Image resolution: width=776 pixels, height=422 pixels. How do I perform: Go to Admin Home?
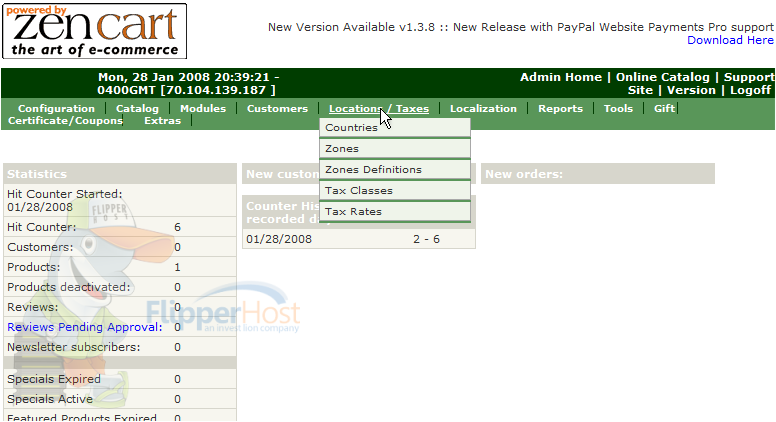pyautogui.click(x=561, y=77)
